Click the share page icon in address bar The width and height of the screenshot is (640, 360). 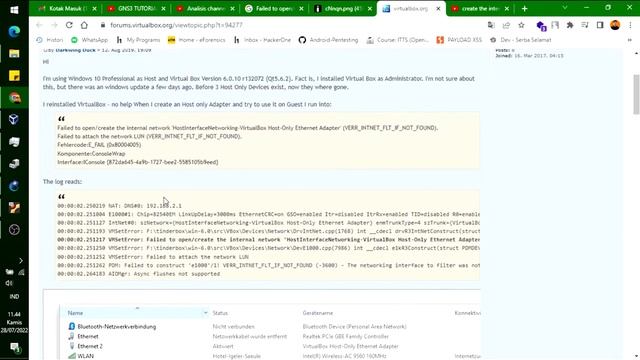(x=506, y=25)
